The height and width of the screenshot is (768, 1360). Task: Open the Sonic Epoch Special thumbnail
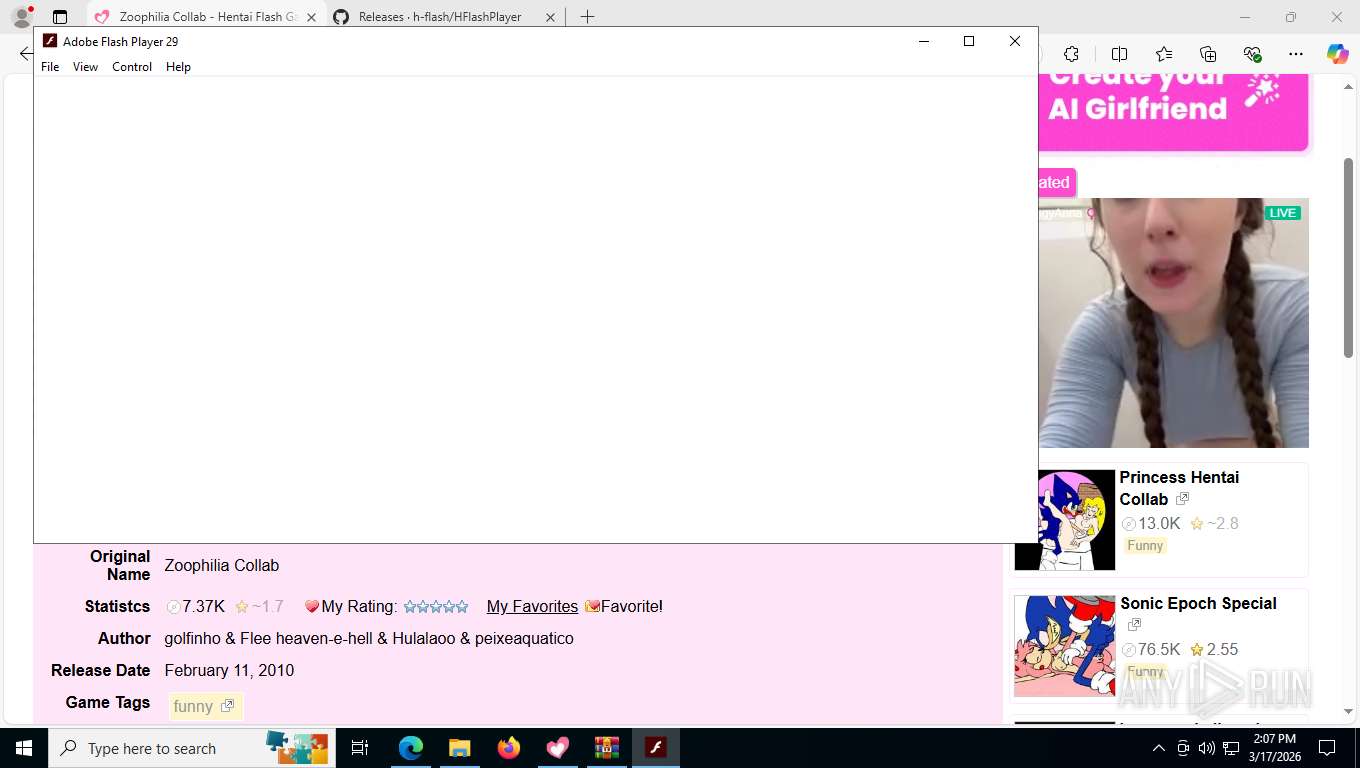(x=1064, y=646)
